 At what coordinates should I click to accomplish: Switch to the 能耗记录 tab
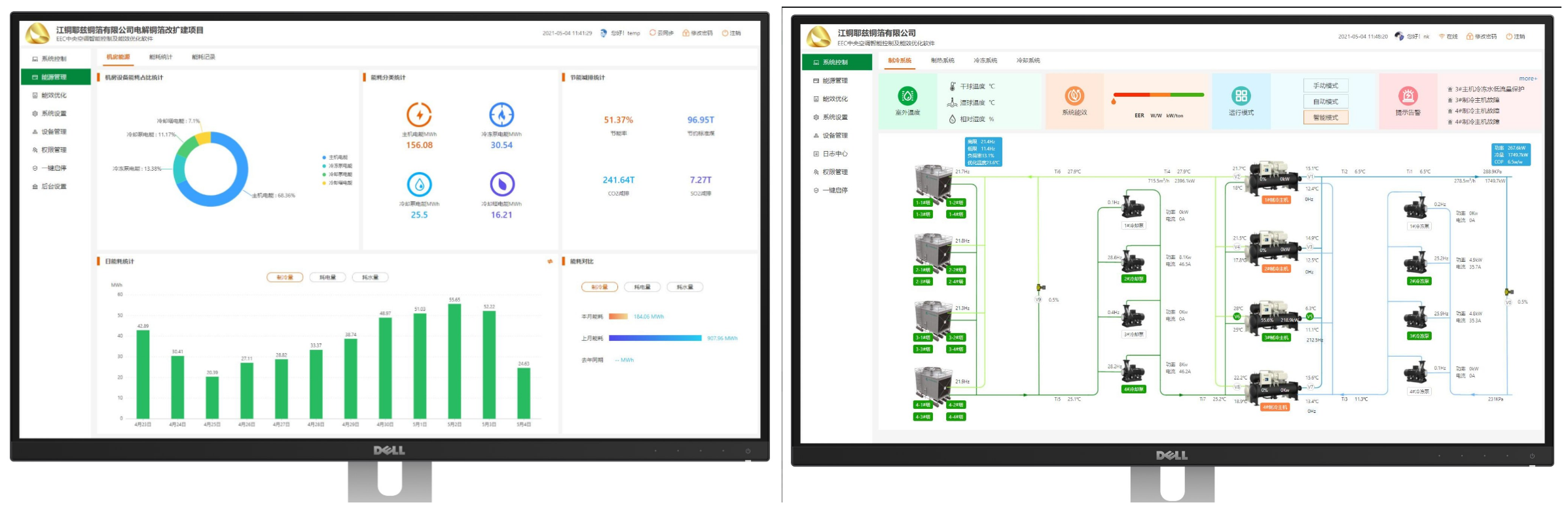pyautogui.click(x=204, y=57)
